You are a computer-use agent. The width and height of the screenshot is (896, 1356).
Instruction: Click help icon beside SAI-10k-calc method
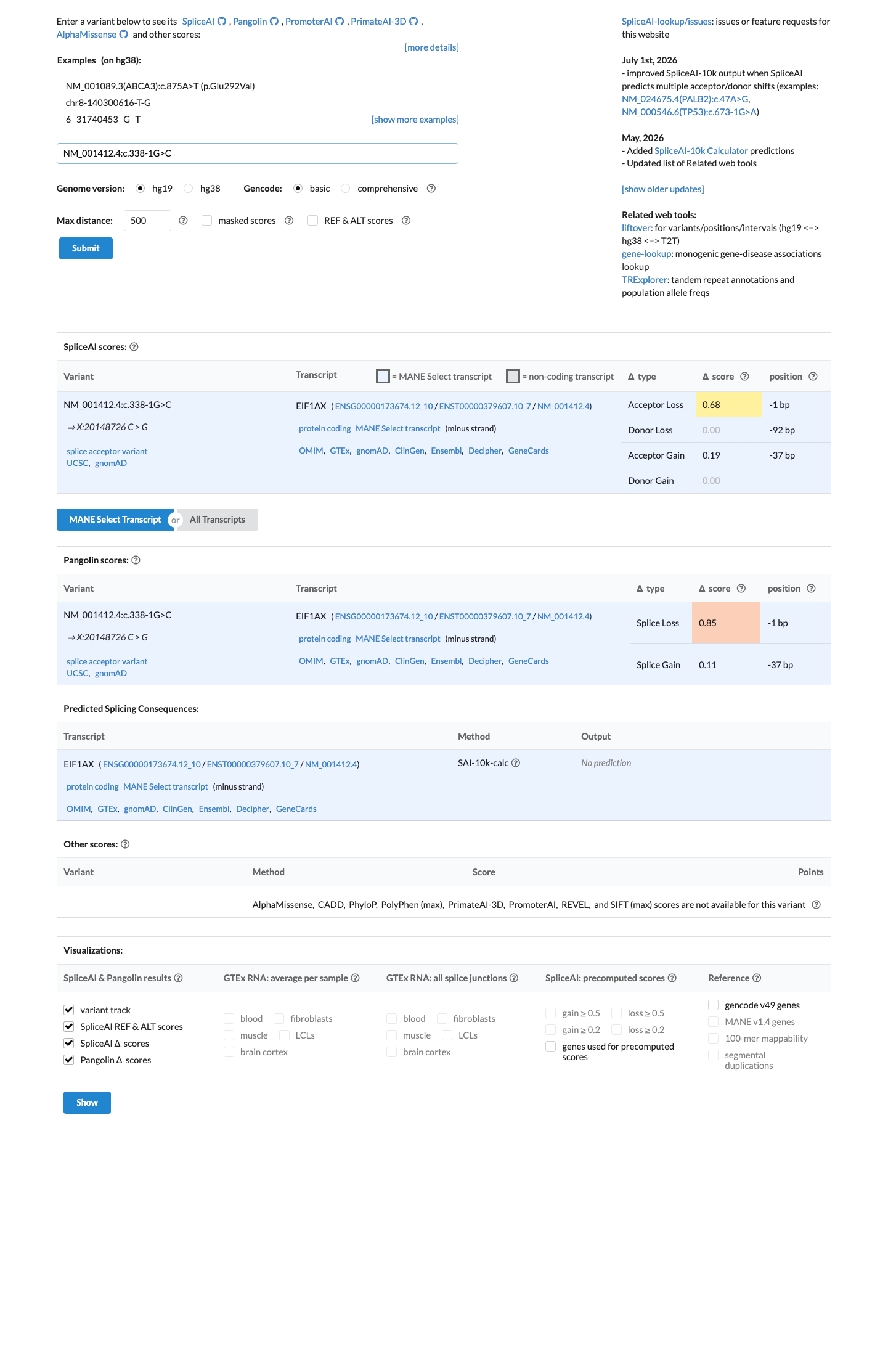(516, 763)
